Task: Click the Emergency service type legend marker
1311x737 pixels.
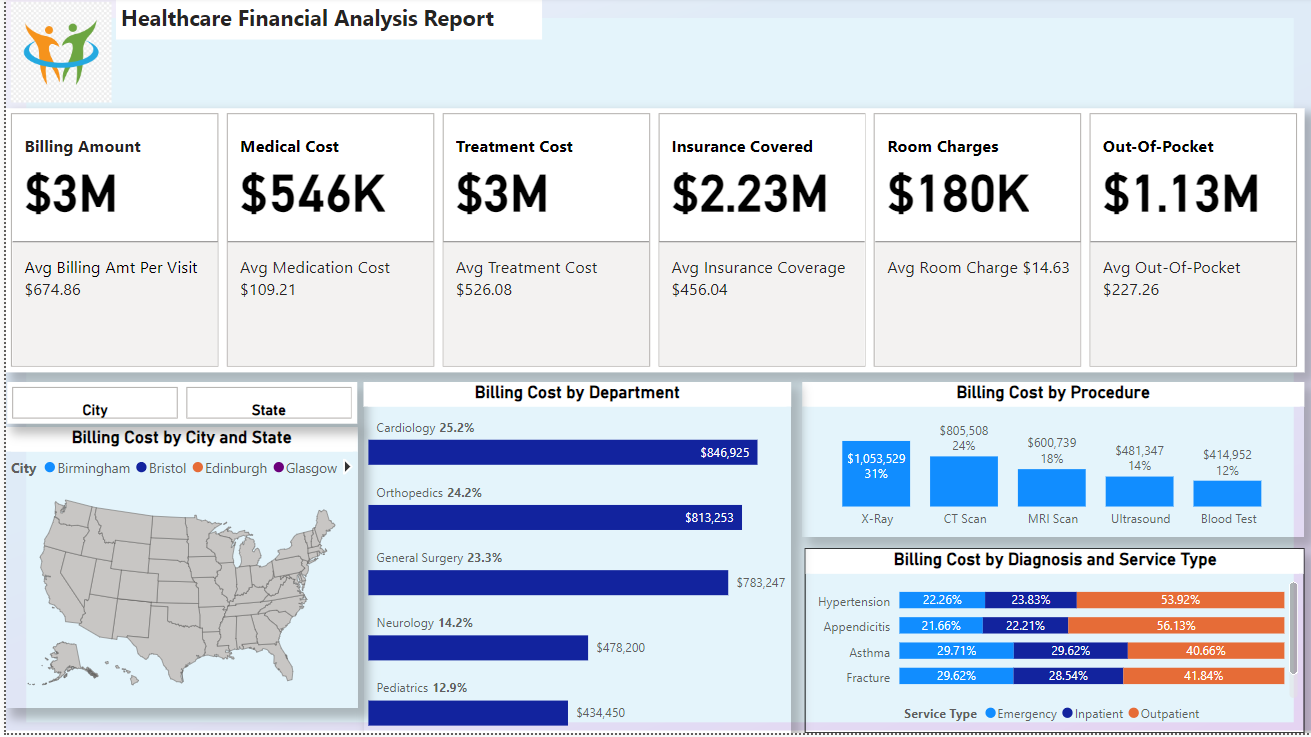Action: click(990, 714)
